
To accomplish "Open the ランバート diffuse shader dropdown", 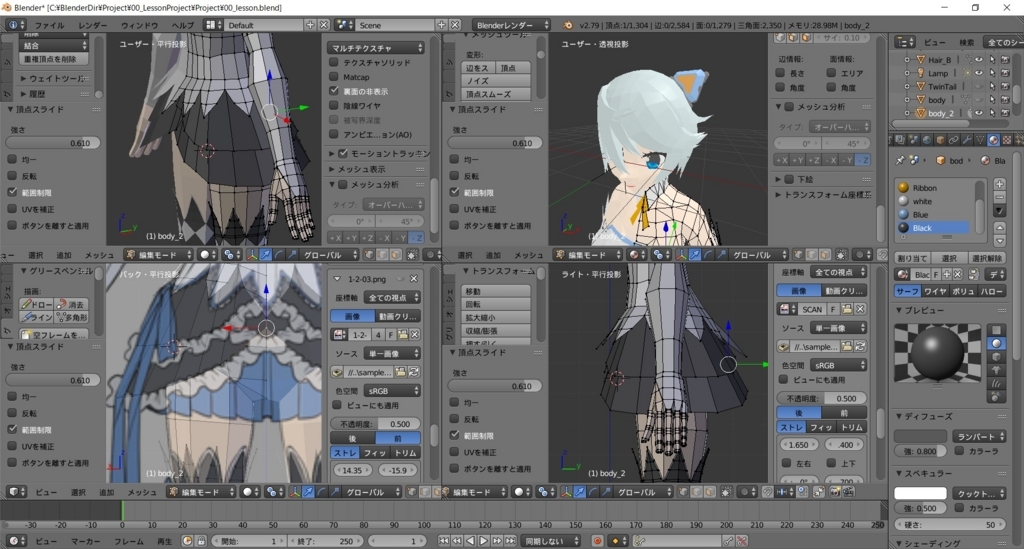I will [978, 436].
